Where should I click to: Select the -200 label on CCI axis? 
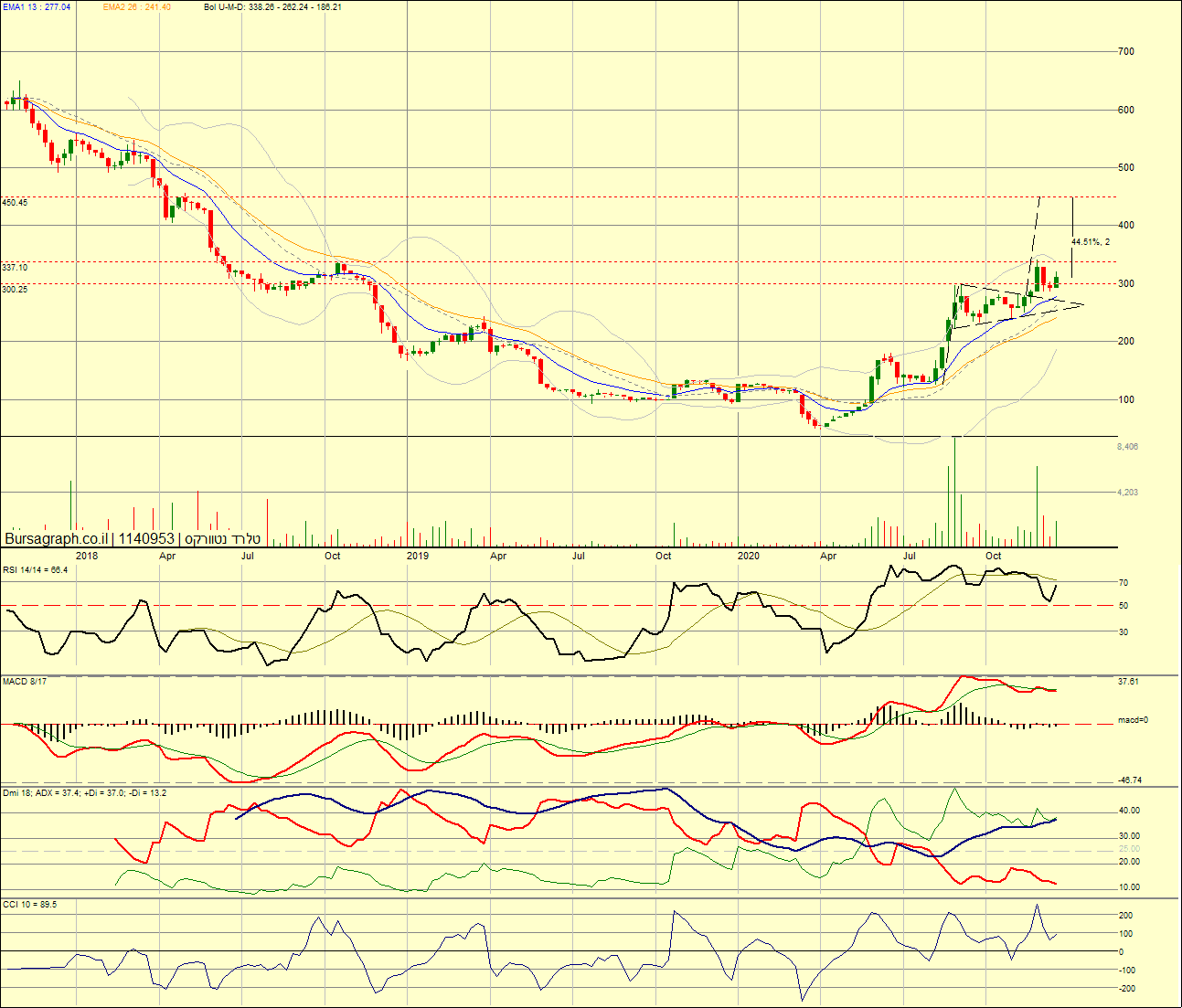pyautogui.click(x=1126, y=988)
